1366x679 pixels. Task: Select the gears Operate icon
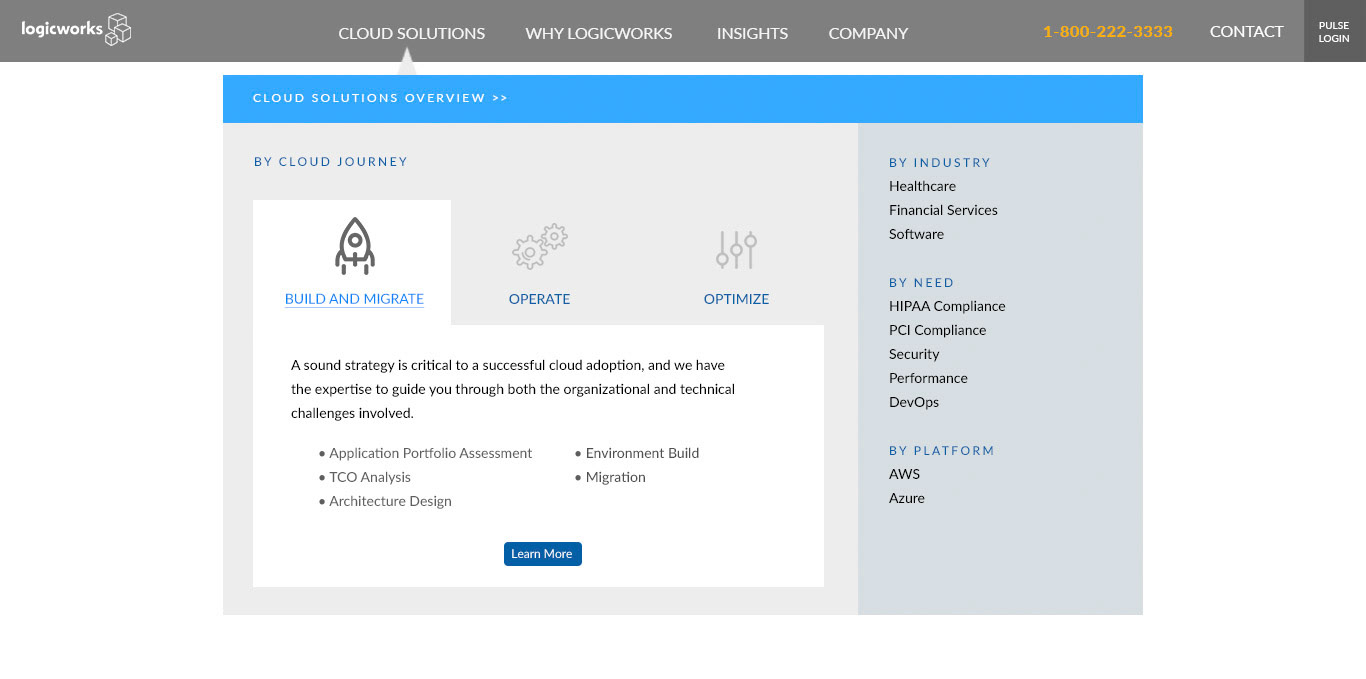click(x=540, y=247)
